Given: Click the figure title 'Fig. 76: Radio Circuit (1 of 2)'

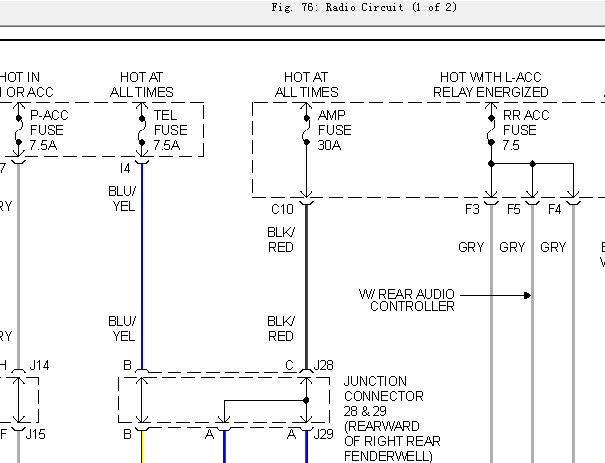Looking at the screenshot, I should [364, 7].
